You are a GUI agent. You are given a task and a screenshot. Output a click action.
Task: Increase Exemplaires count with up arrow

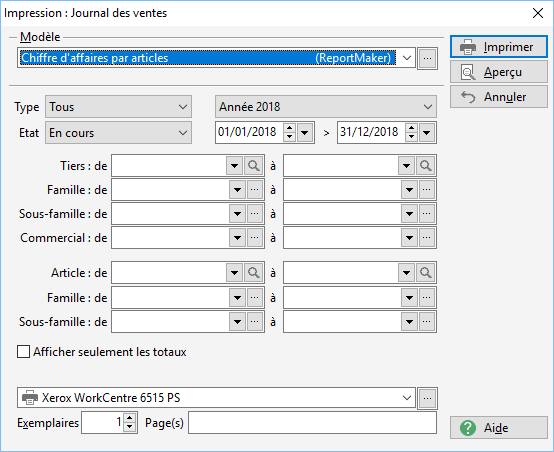pos(130,418)
